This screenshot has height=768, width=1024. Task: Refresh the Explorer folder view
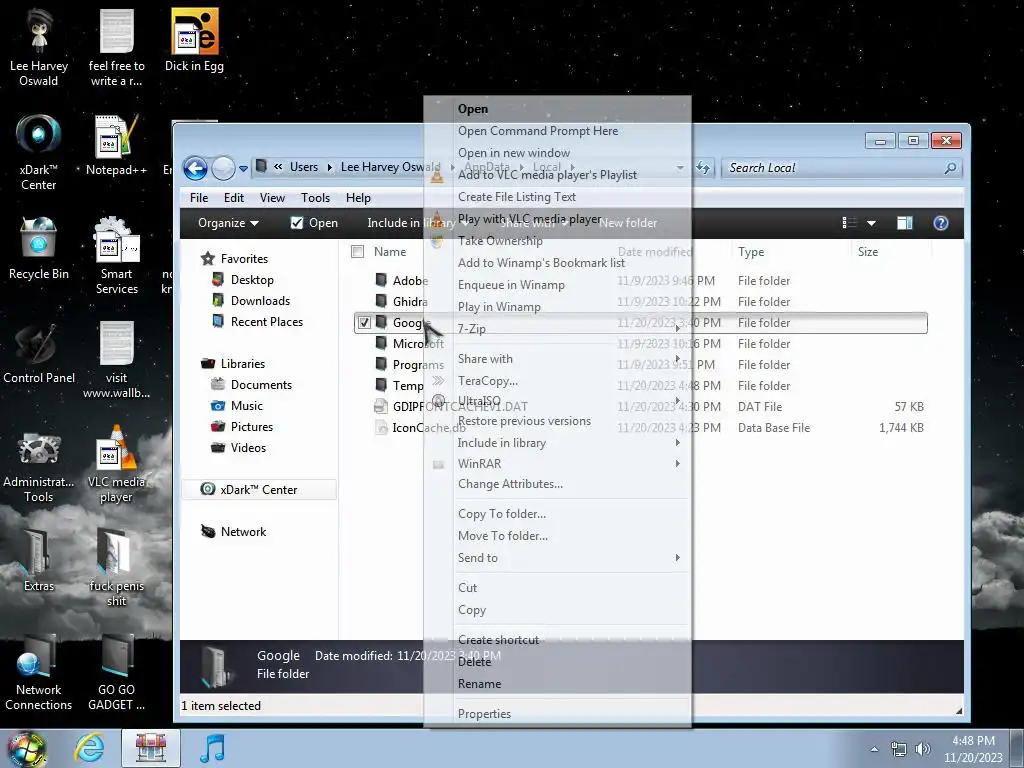coord(703,168)
